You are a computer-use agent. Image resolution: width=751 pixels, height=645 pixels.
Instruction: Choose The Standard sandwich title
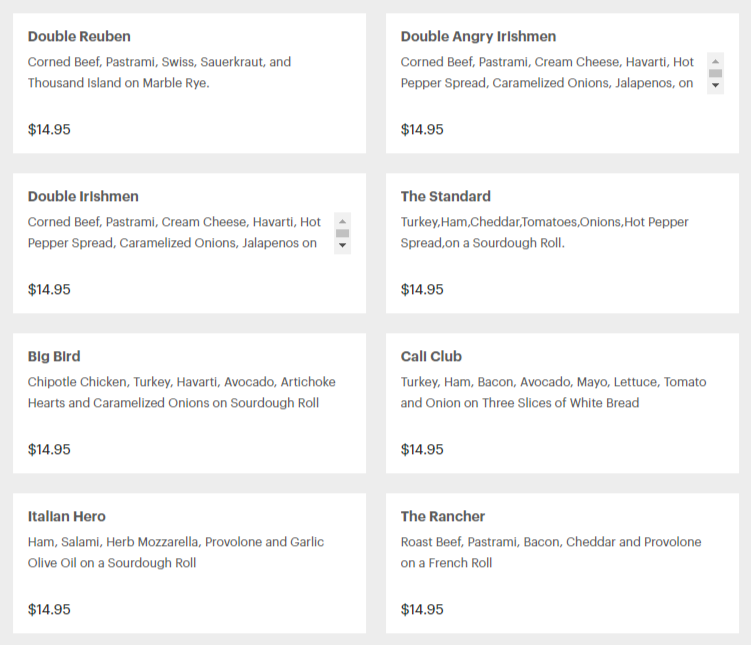coord(445,196)
